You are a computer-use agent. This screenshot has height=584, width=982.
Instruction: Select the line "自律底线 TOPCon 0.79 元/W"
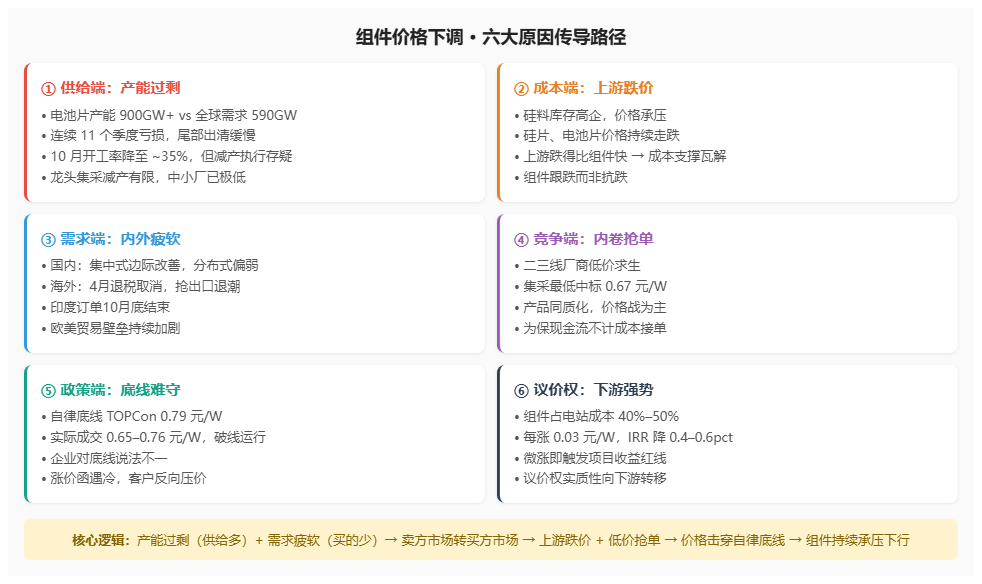pyautogui.click(x=132, y=416)
